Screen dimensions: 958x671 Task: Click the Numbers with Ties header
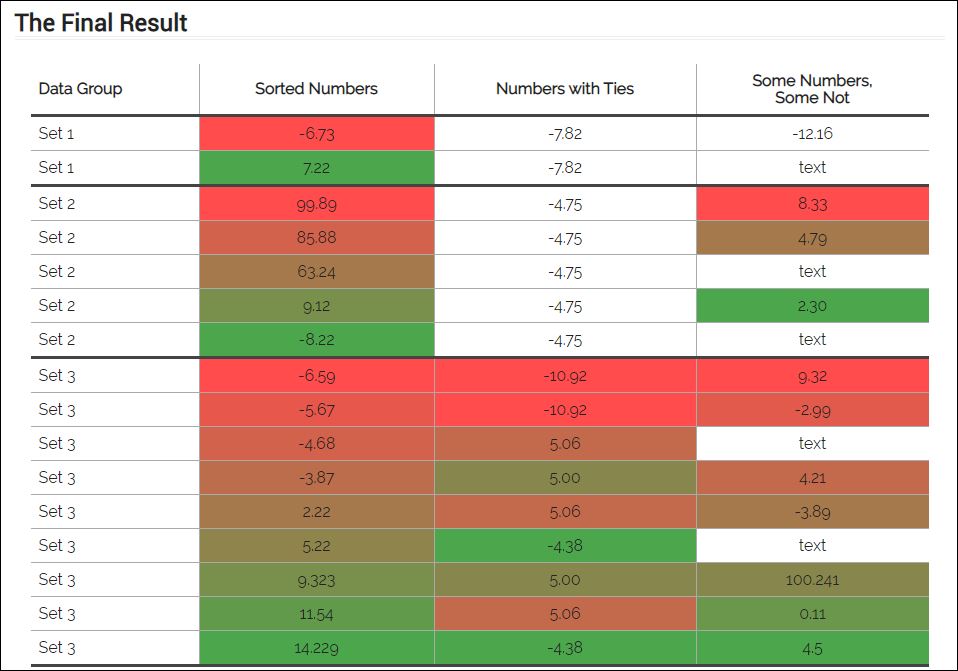pyautogui.click(x=565, y=89)
